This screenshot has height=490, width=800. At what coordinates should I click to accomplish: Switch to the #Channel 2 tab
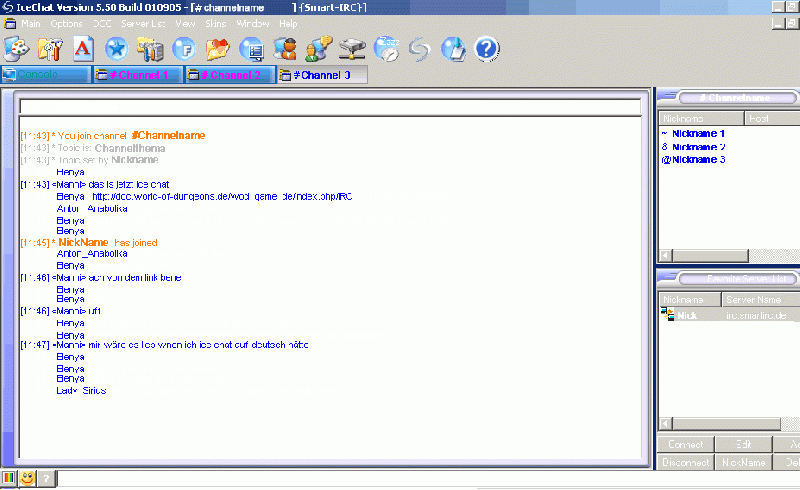coord(230,75)
